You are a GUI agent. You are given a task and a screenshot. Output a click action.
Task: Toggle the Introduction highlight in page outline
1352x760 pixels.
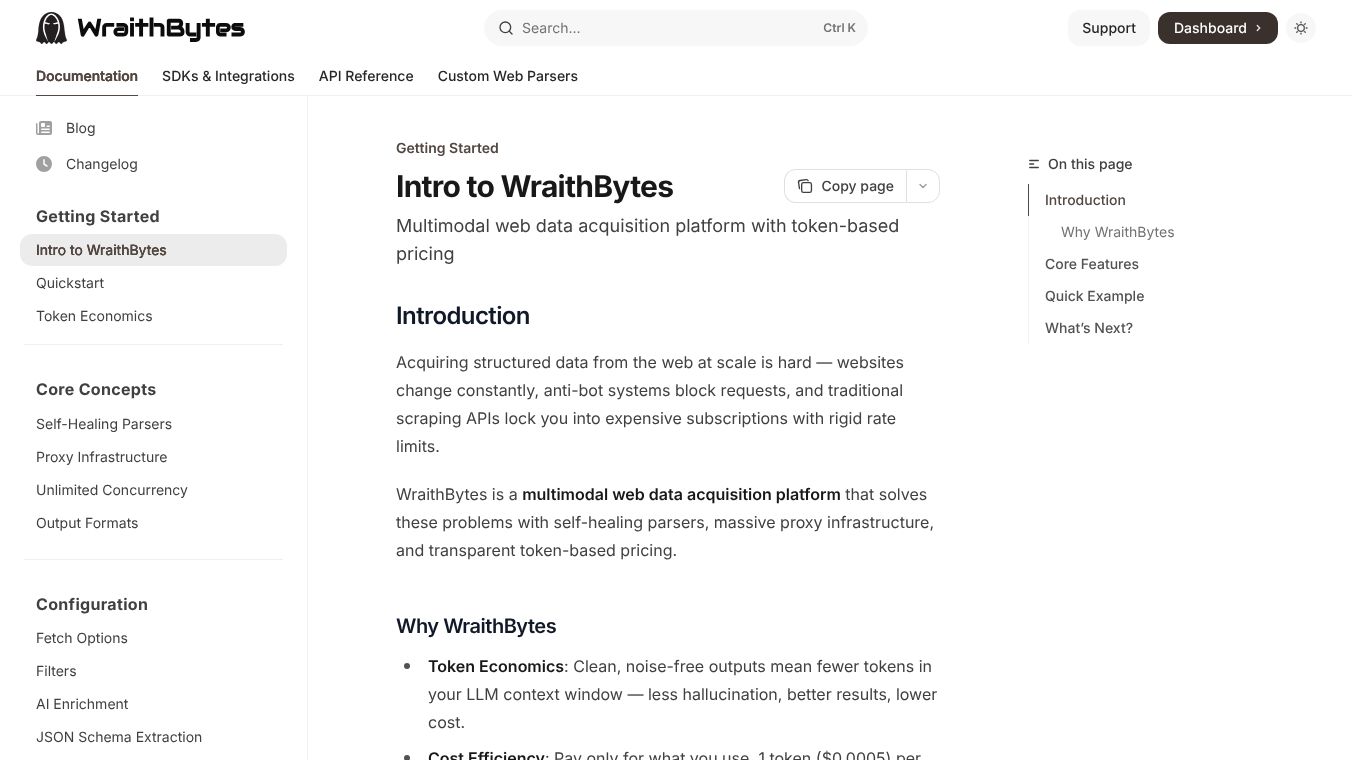(1085, 200)
